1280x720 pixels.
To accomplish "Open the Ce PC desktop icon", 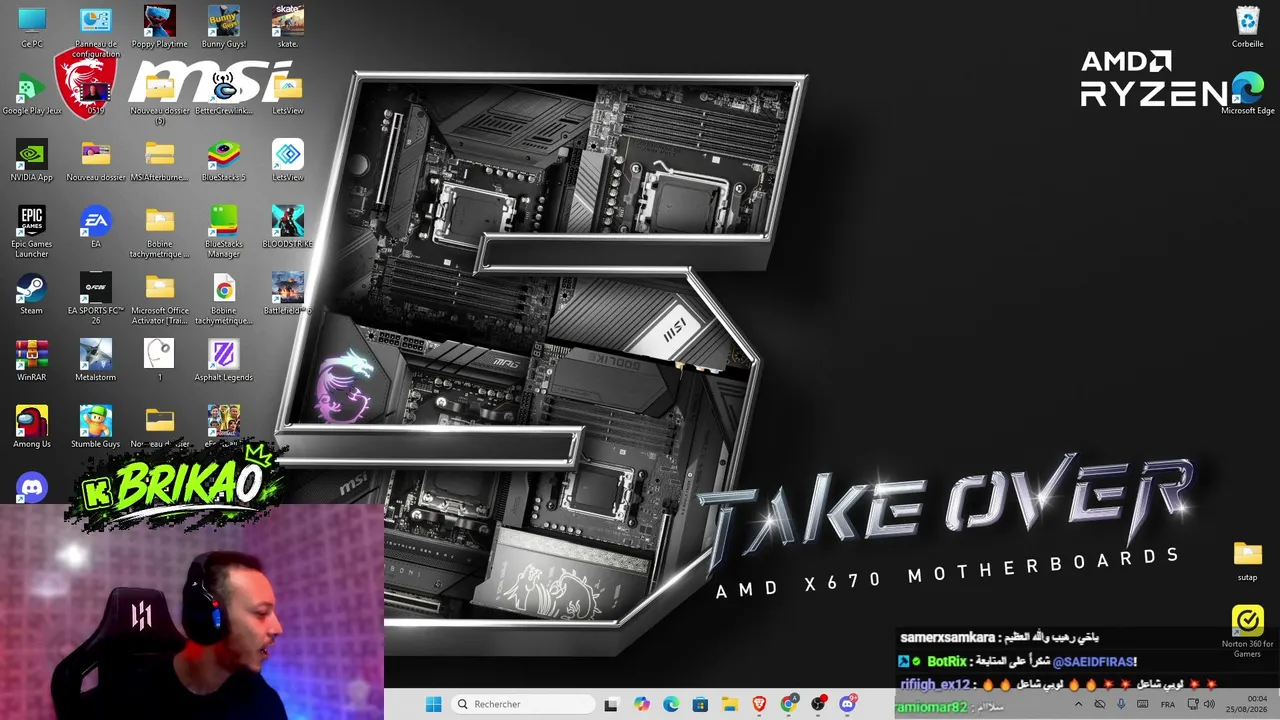I will pos(32,27).
